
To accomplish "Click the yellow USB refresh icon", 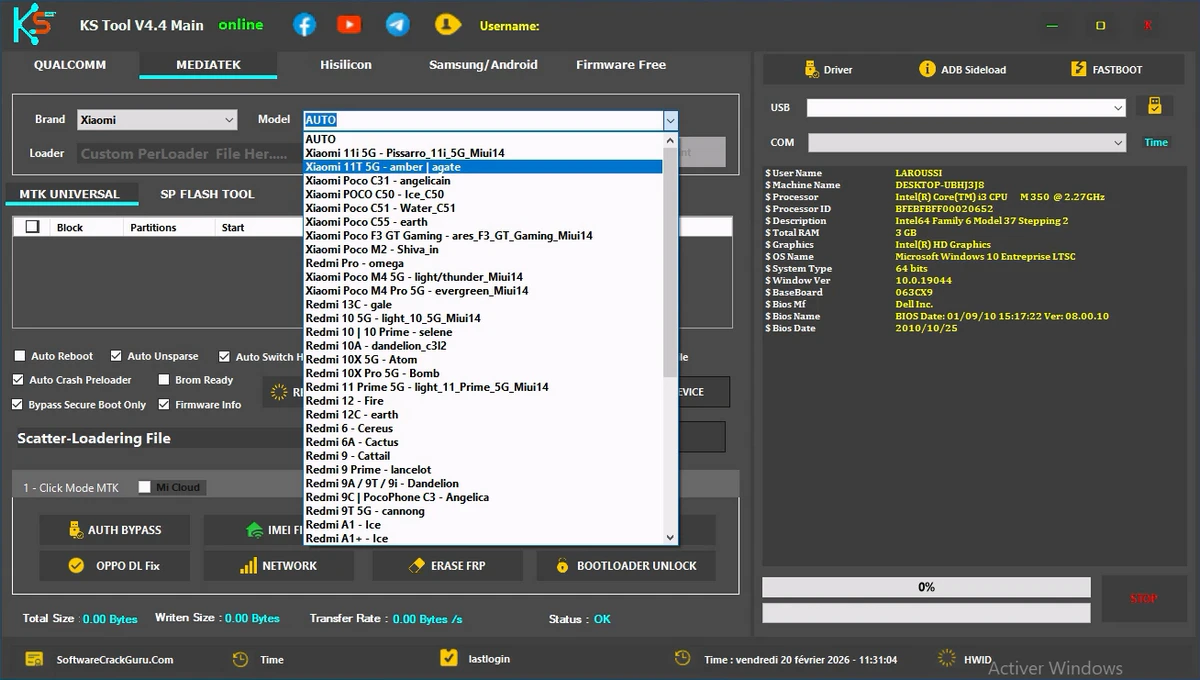I will 1154,107.
